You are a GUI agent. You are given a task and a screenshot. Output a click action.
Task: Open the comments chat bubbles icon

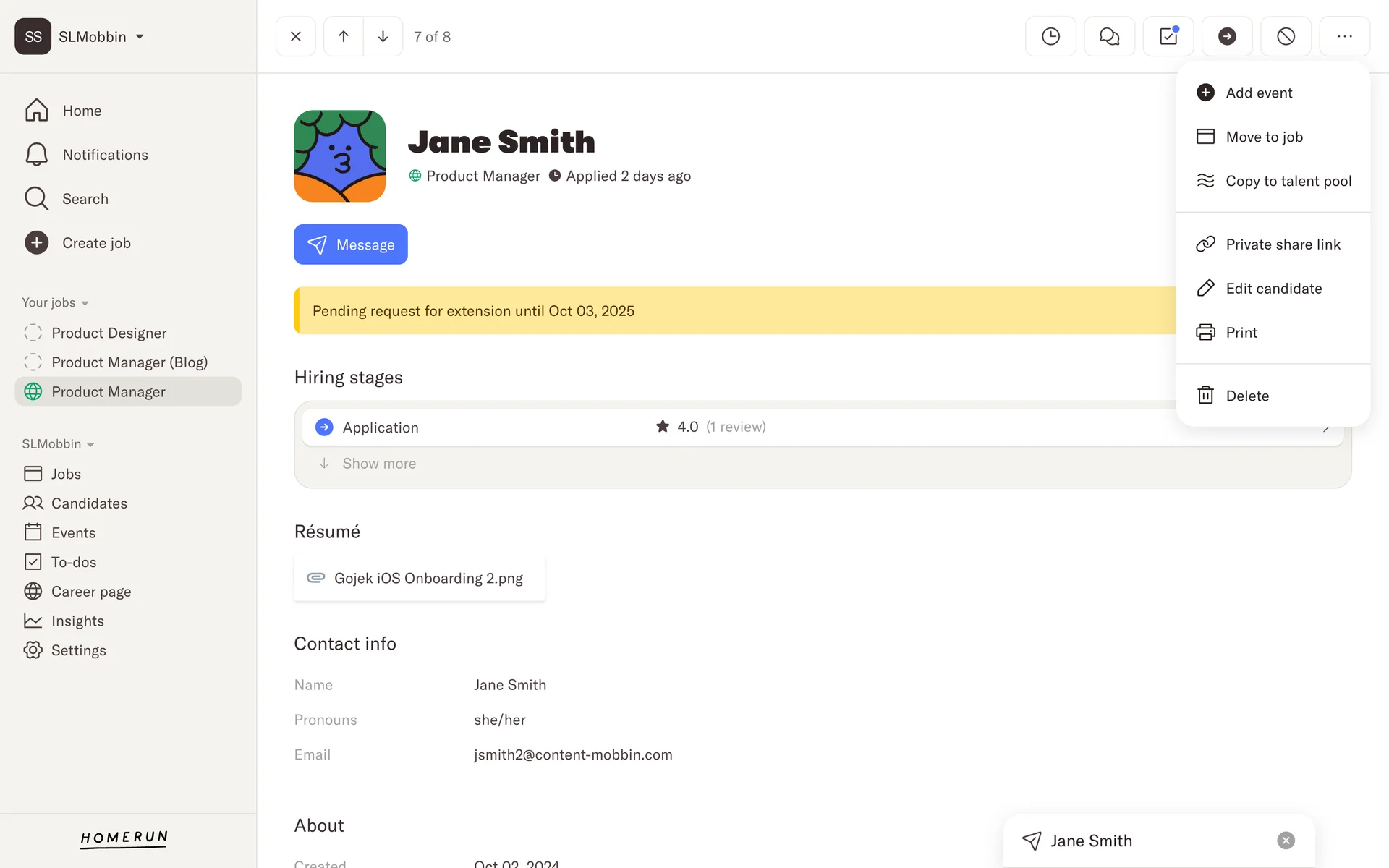(x=1109, y=36)
